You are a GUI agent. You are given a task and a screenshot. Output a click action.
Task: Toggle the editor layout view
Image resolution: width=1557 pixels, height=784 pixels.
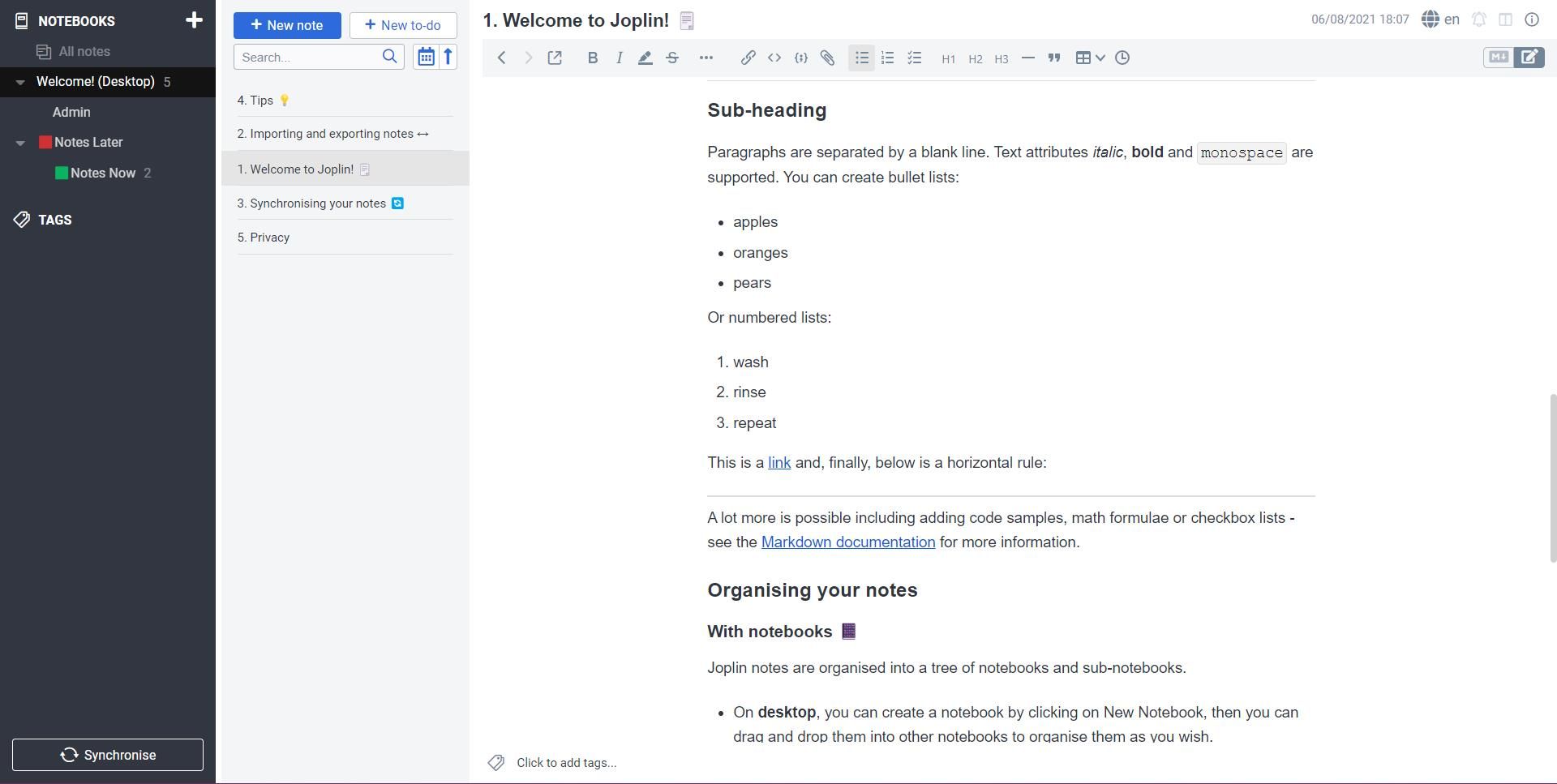pyautogui.click(x=1506, y=19)
